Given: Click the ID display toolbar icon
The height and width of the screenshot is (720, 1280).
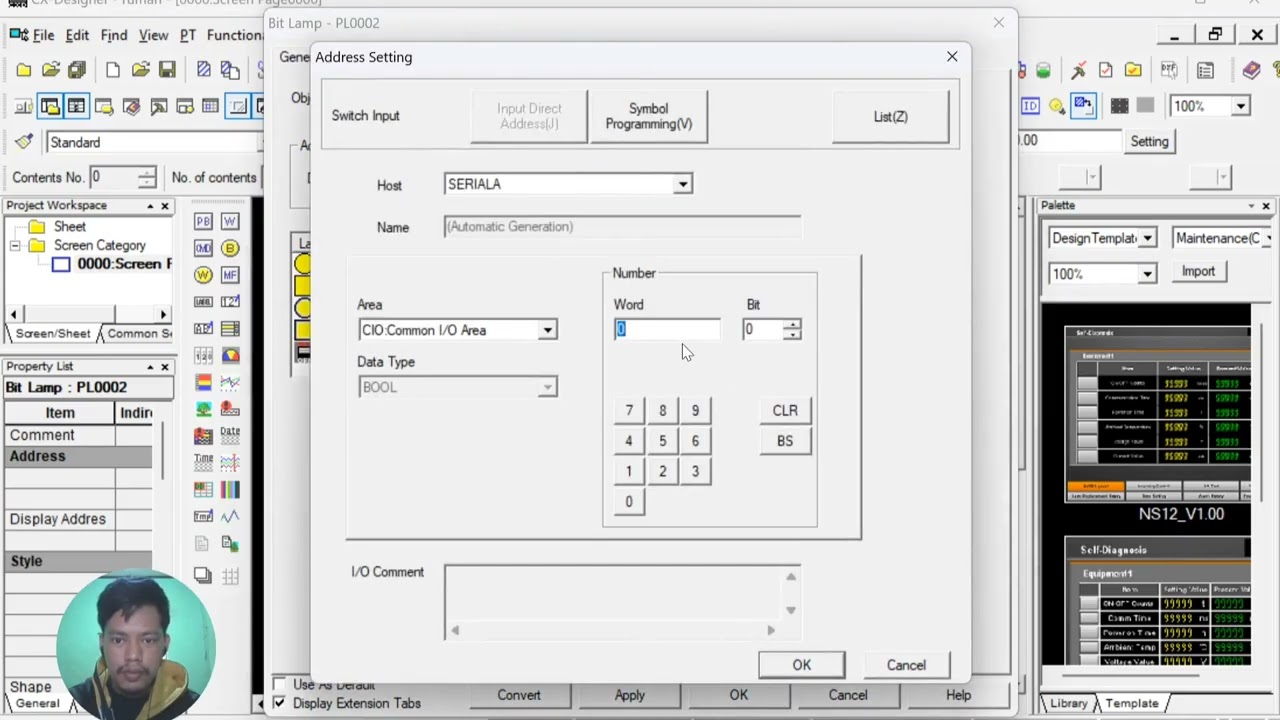Looking at the screenshot, I should tap(1030, 106).
